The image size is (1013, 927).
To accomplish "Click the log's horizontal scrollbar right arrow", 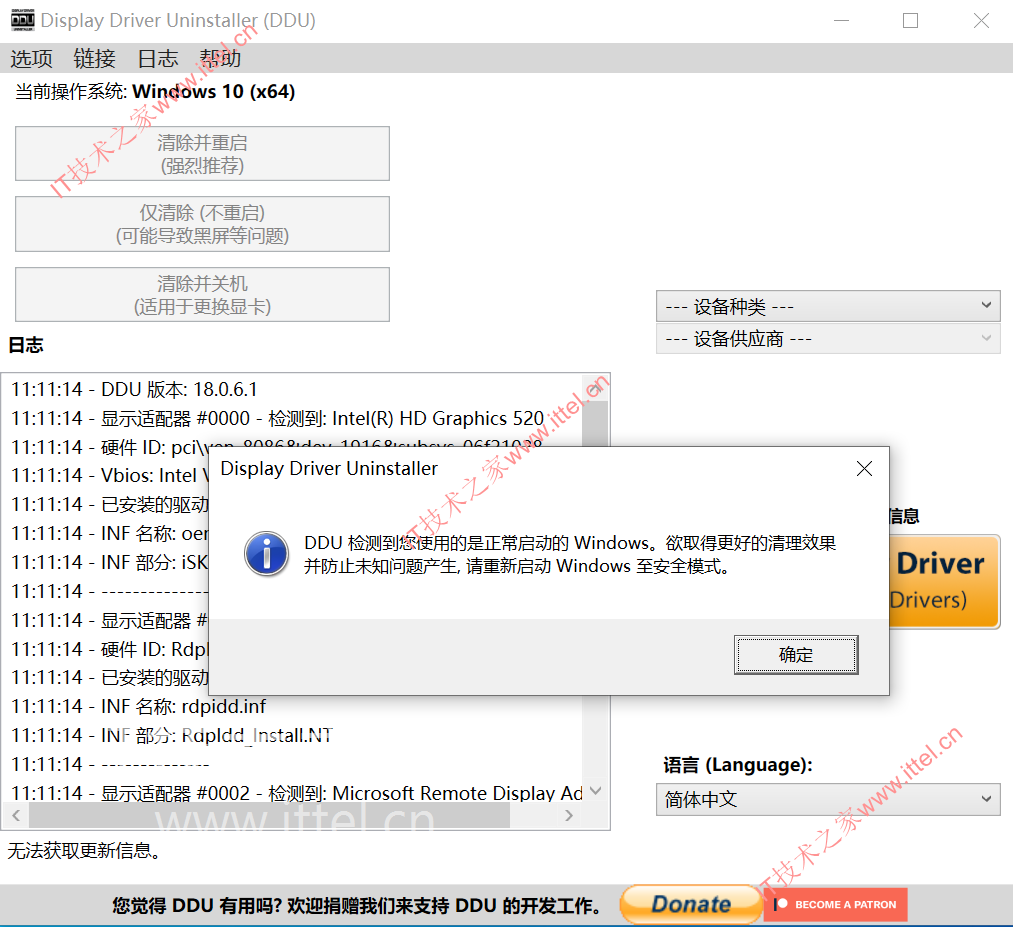I will click(569, 815).
